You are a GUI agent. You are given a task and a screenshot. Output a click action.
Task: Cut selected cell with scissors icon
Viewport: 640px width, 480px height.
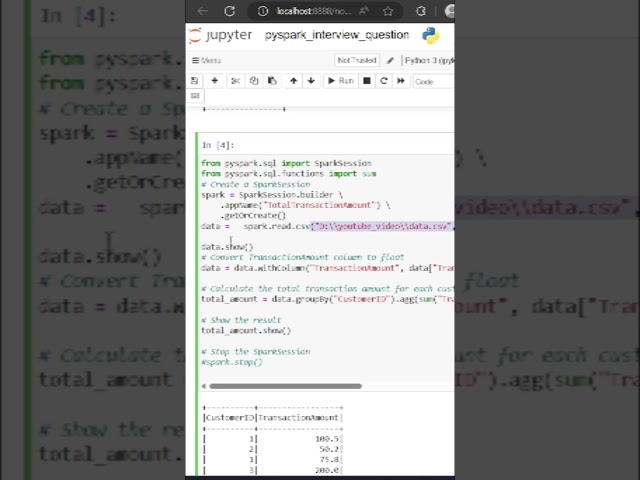pos(236,81)
